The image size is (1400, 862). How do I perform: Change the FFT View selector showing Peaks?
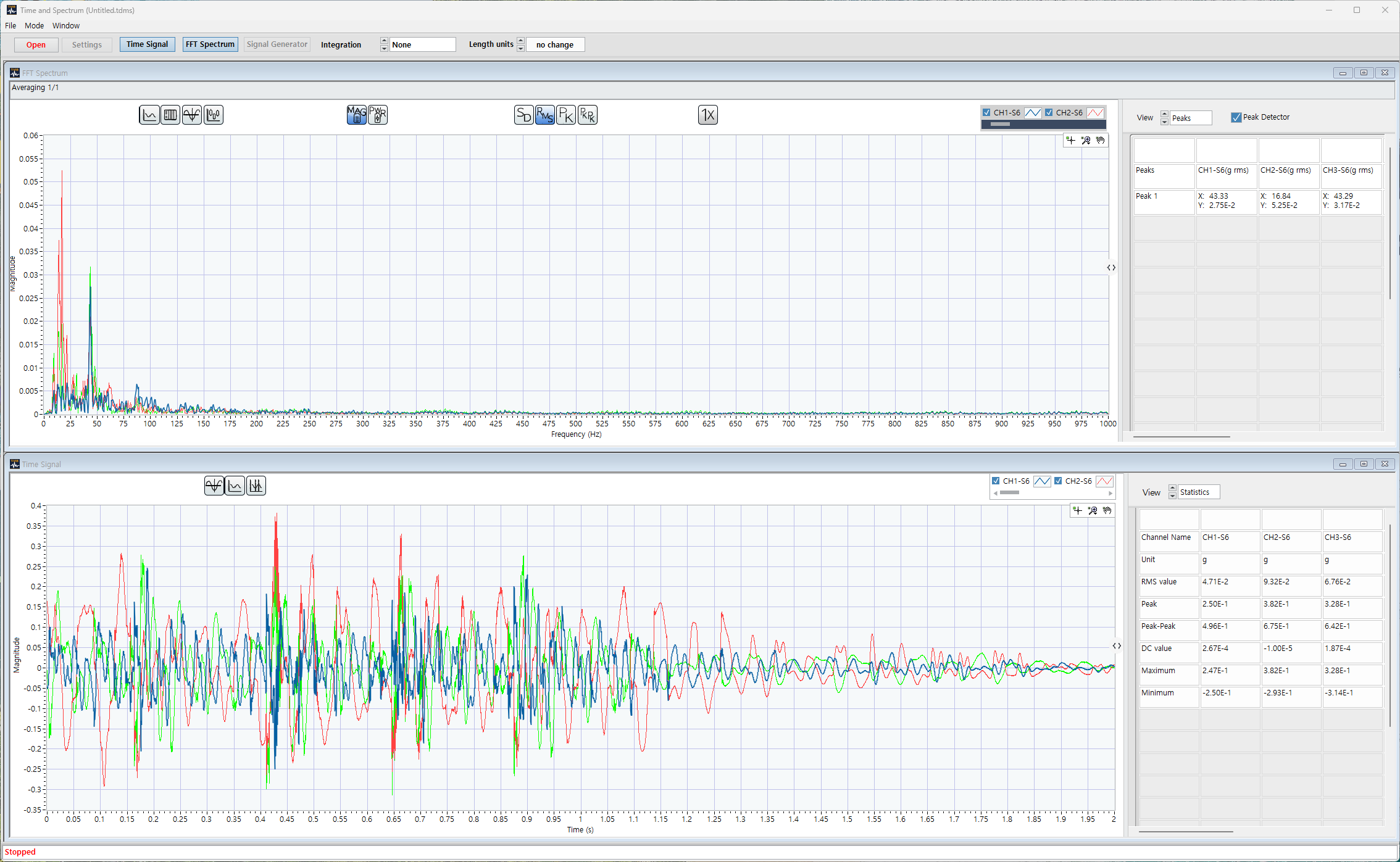(x=1191, y=118)
